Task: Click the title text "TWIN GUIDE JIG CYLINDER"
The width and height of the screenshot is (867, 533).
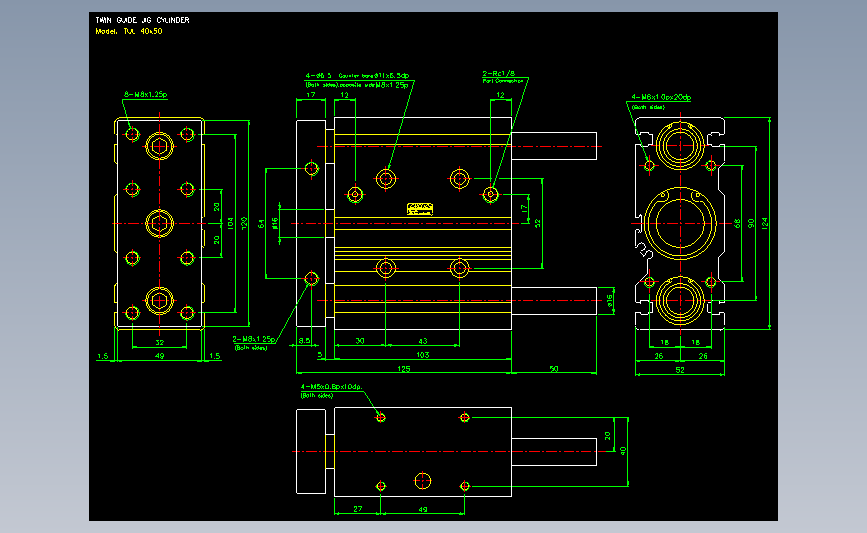Action: [142, 20]
